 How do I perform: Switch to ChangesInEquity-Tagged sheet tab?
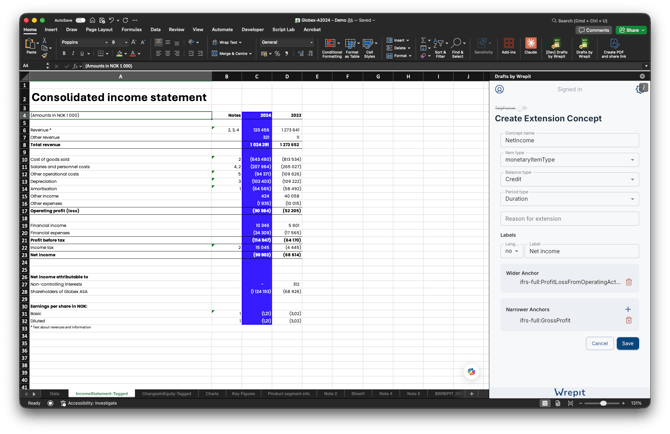click(166, 393)
